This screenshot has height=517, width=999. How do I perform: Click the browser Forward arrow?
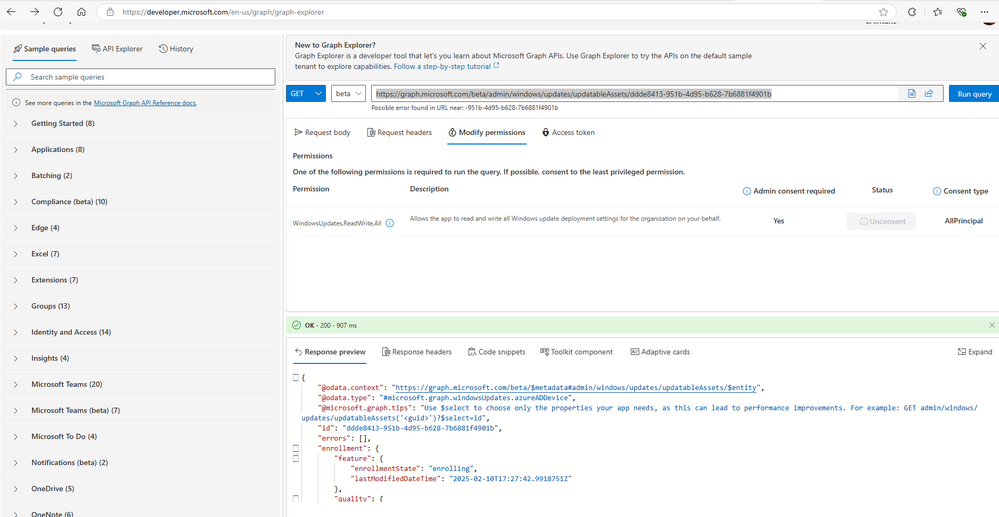pos(34,11)
